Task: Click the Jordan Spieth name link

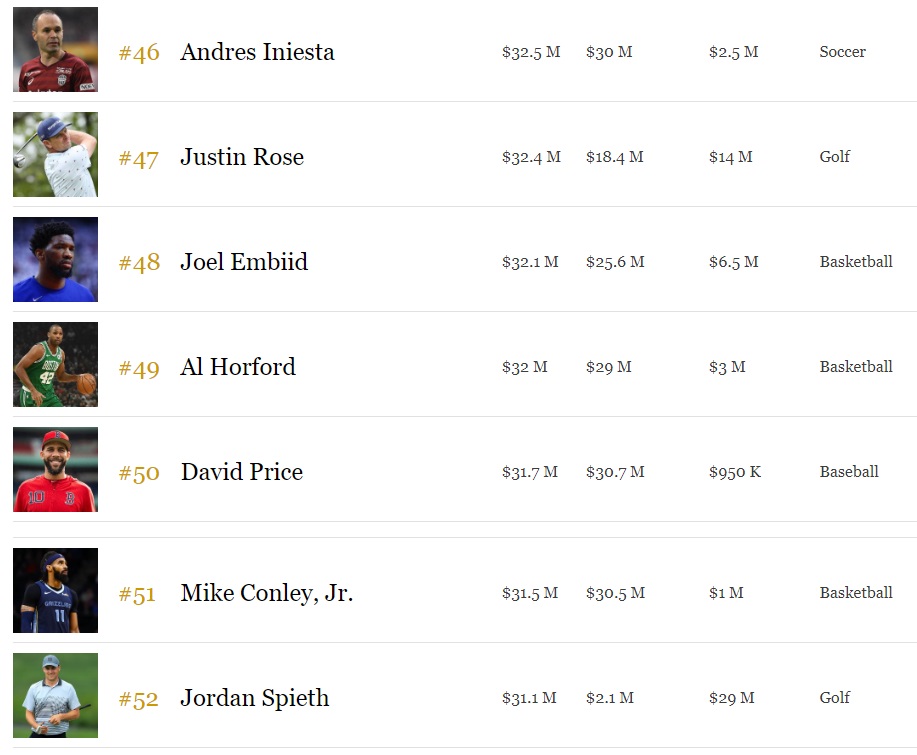Action: coord(254,698)
